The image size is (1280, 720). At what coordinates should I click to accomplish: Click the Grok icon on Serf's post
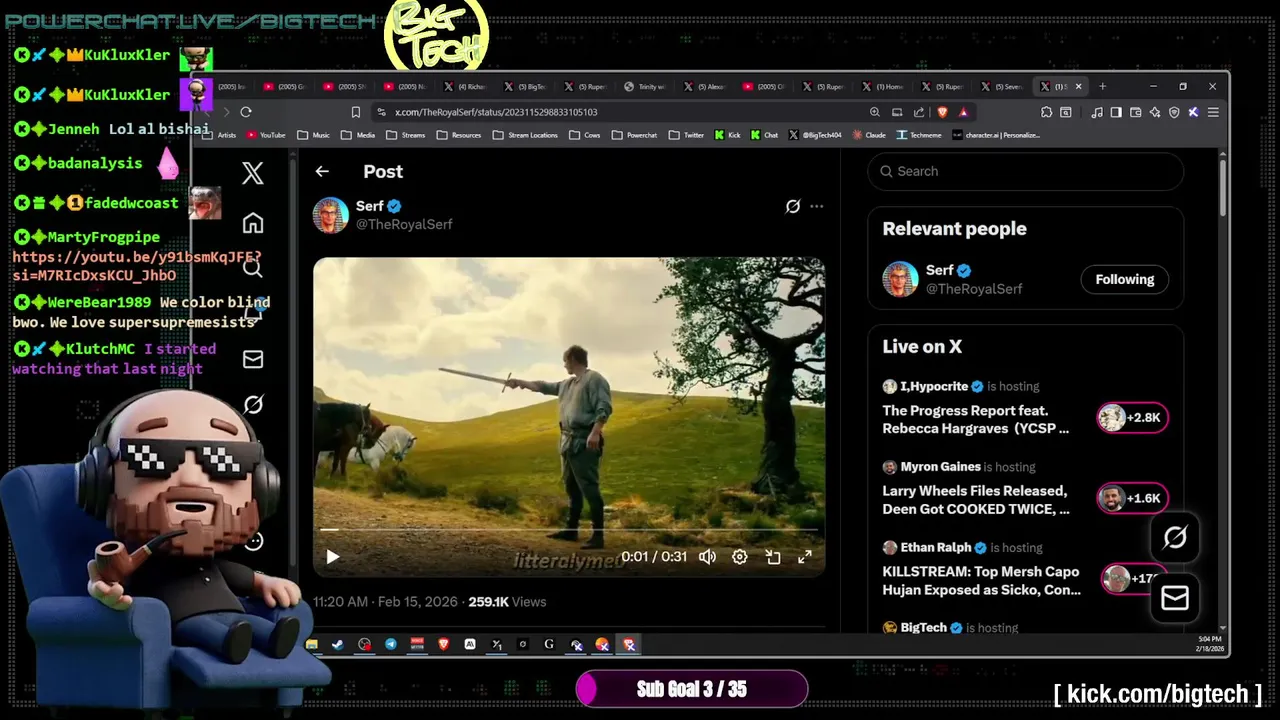pyautogui.click(x=793, y=206)
